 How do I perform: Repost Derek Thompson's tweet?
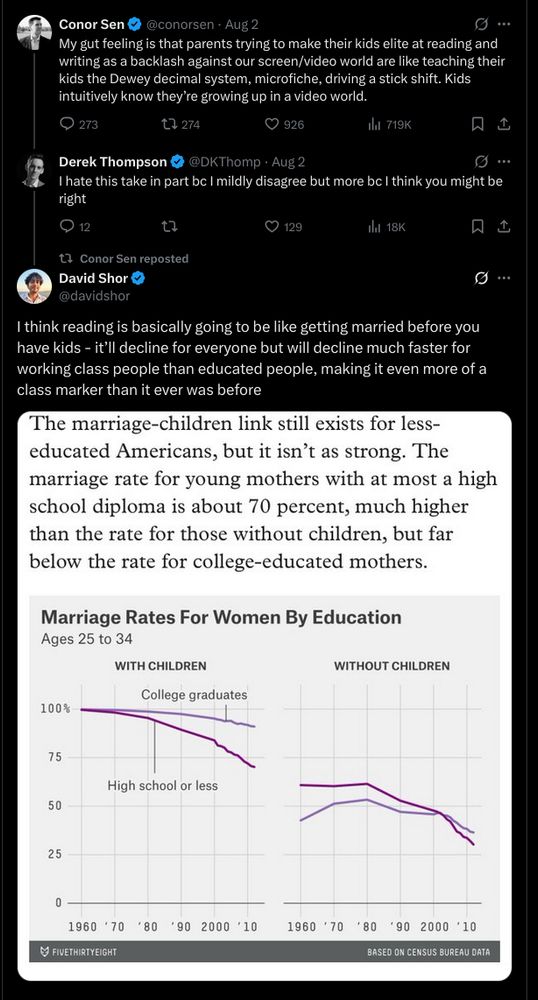(x=169, y=226)
